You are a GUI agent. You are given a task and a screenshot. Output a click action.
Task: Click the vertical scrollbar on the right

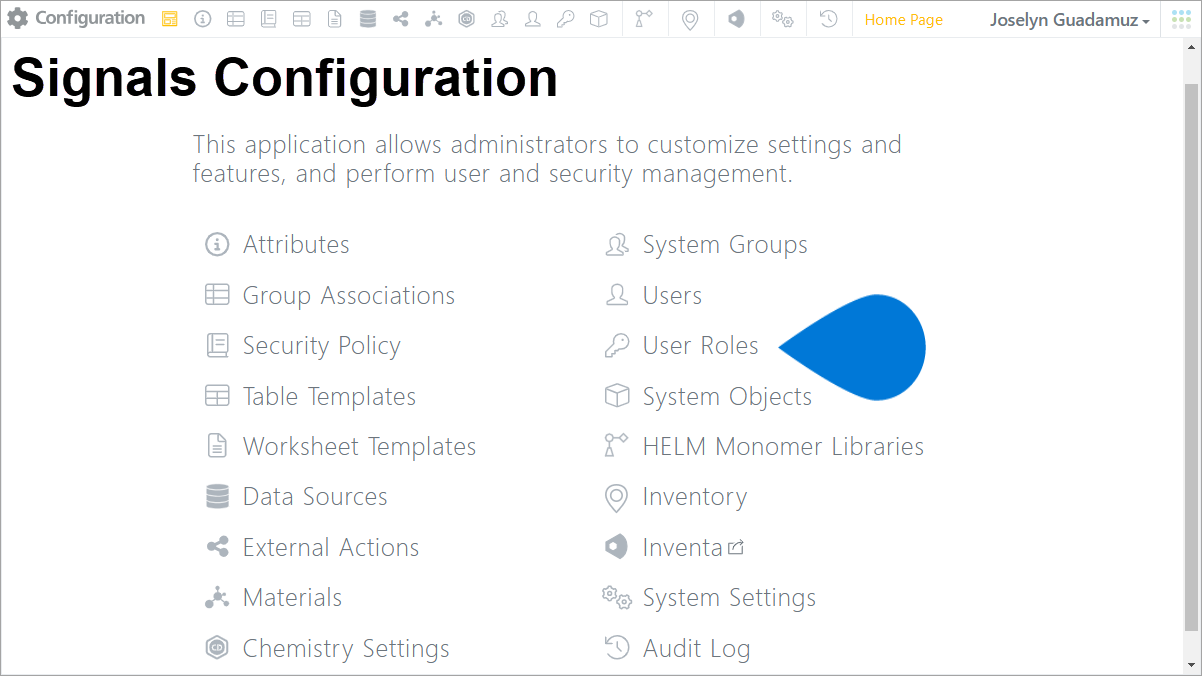click(1191, 357)
